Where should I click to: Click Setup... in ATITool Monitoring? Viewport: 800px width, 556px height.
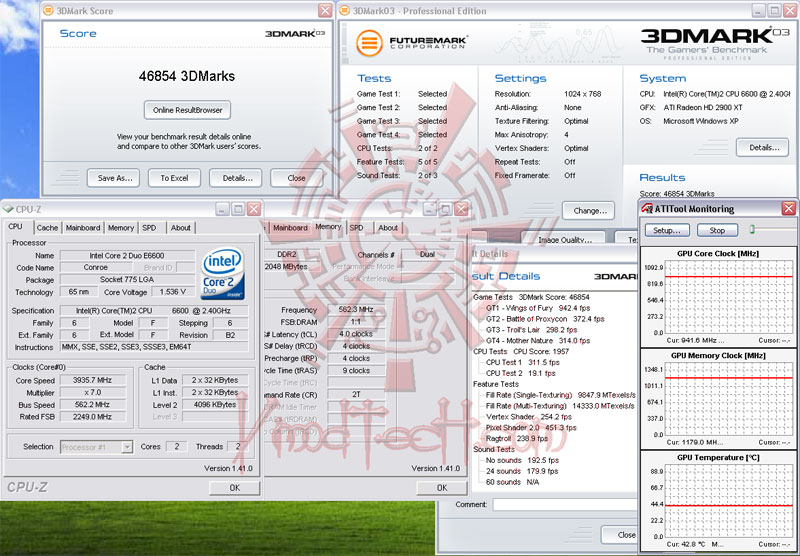point(667,230)
